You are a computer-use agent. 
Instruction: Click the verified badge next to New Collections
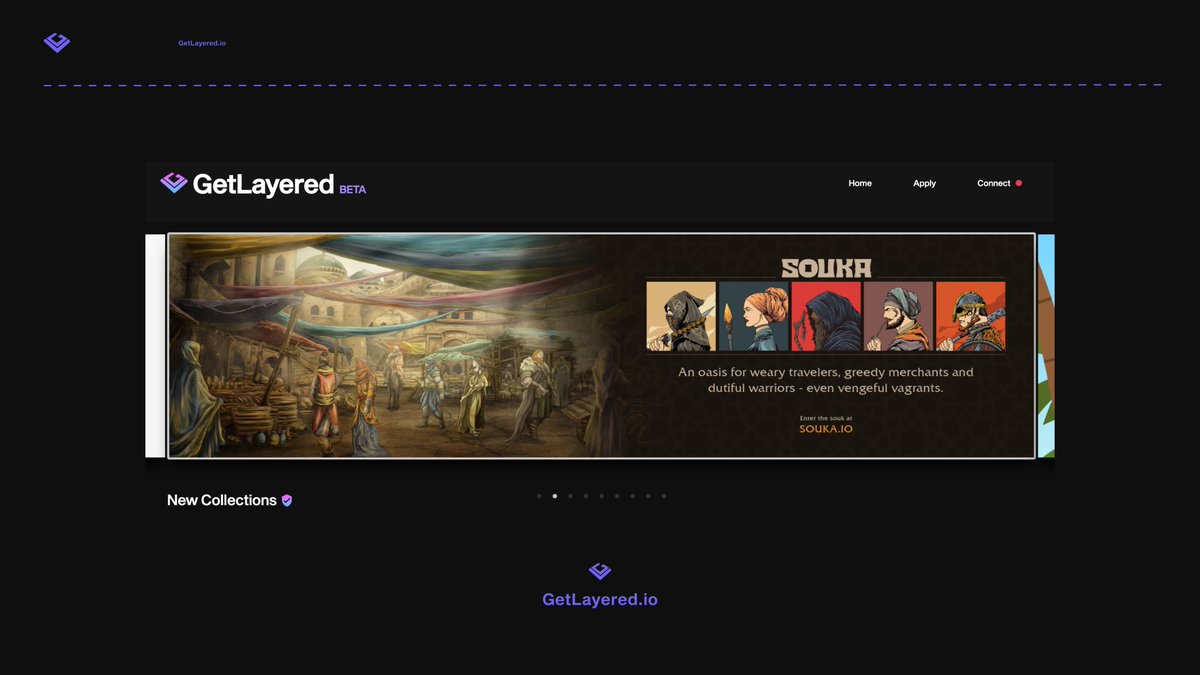click(x=287, y=500)
